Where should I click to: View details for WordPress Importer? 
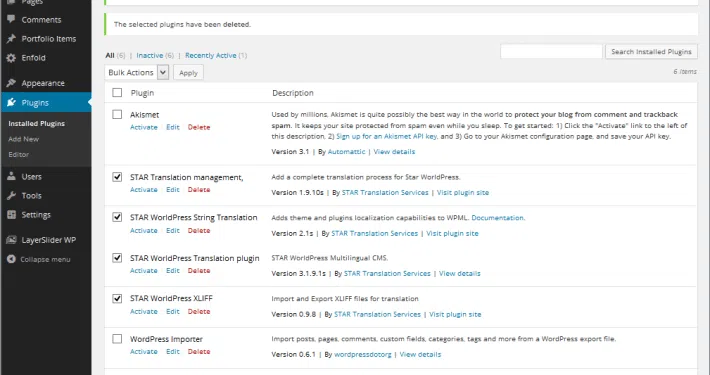tap(420, 355)
